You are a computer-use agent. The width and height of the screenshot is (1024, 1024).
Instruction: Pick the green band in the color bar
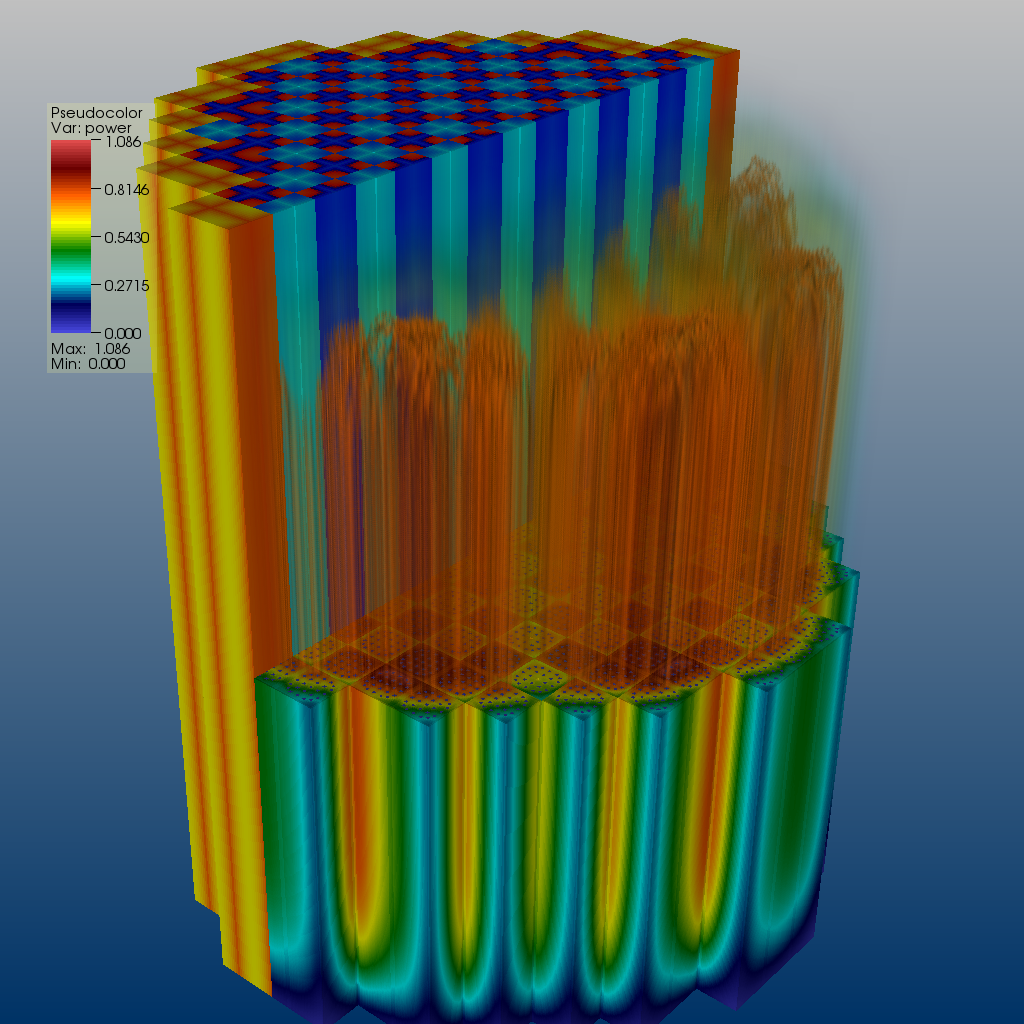point(71,250)
